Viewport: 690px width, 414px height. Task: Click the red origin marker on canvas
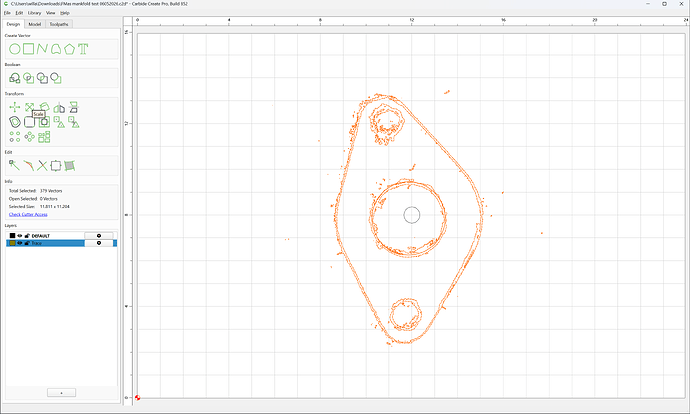(x=138, y=398)
